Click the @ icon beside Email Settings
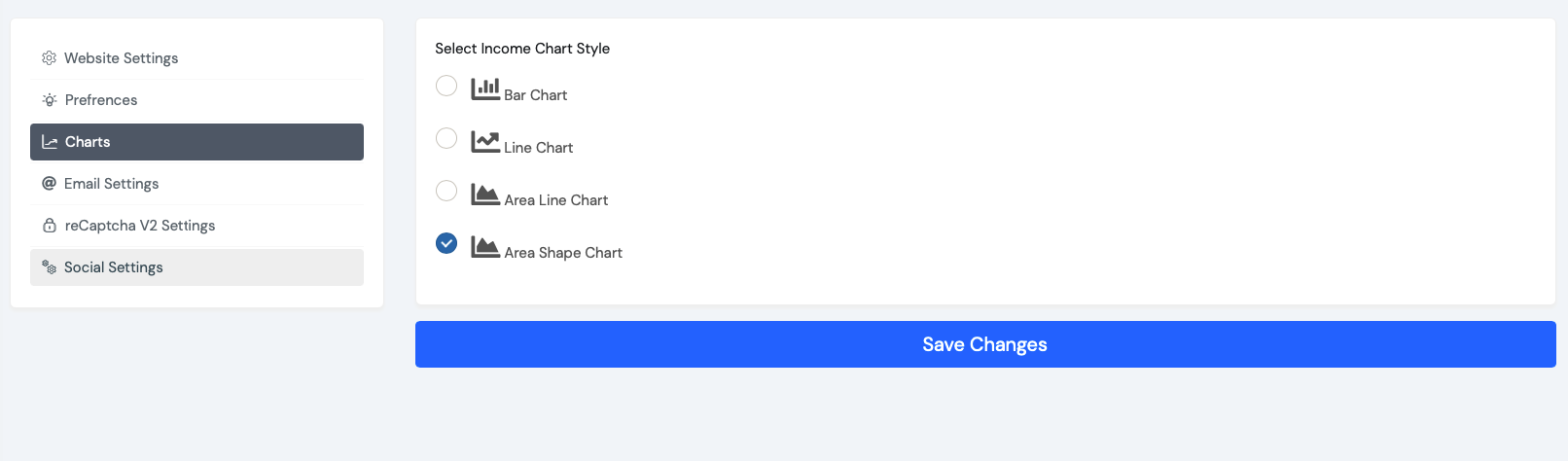The width and height of the screenshot is (1568, 461). [49, 184]
